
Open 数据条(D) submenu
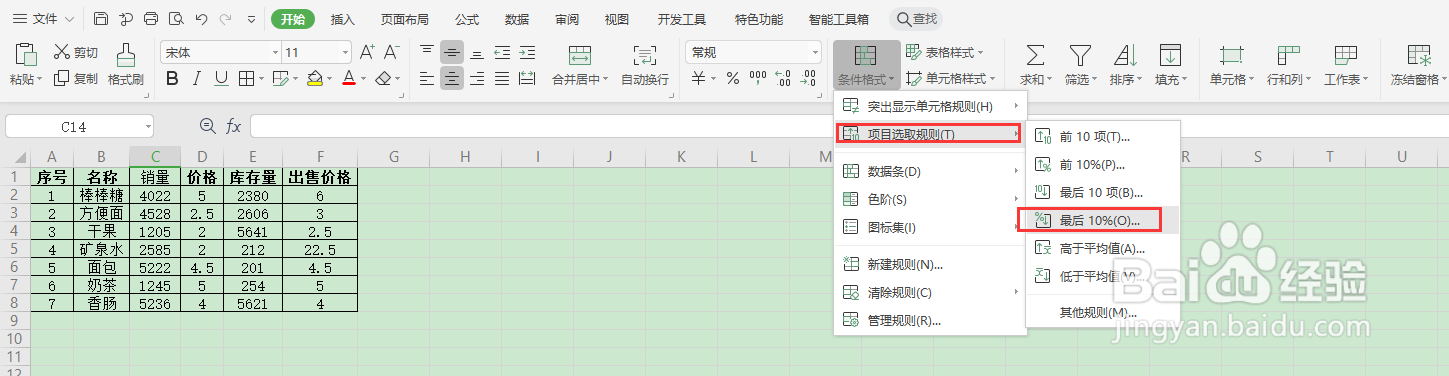coord(931,171)
